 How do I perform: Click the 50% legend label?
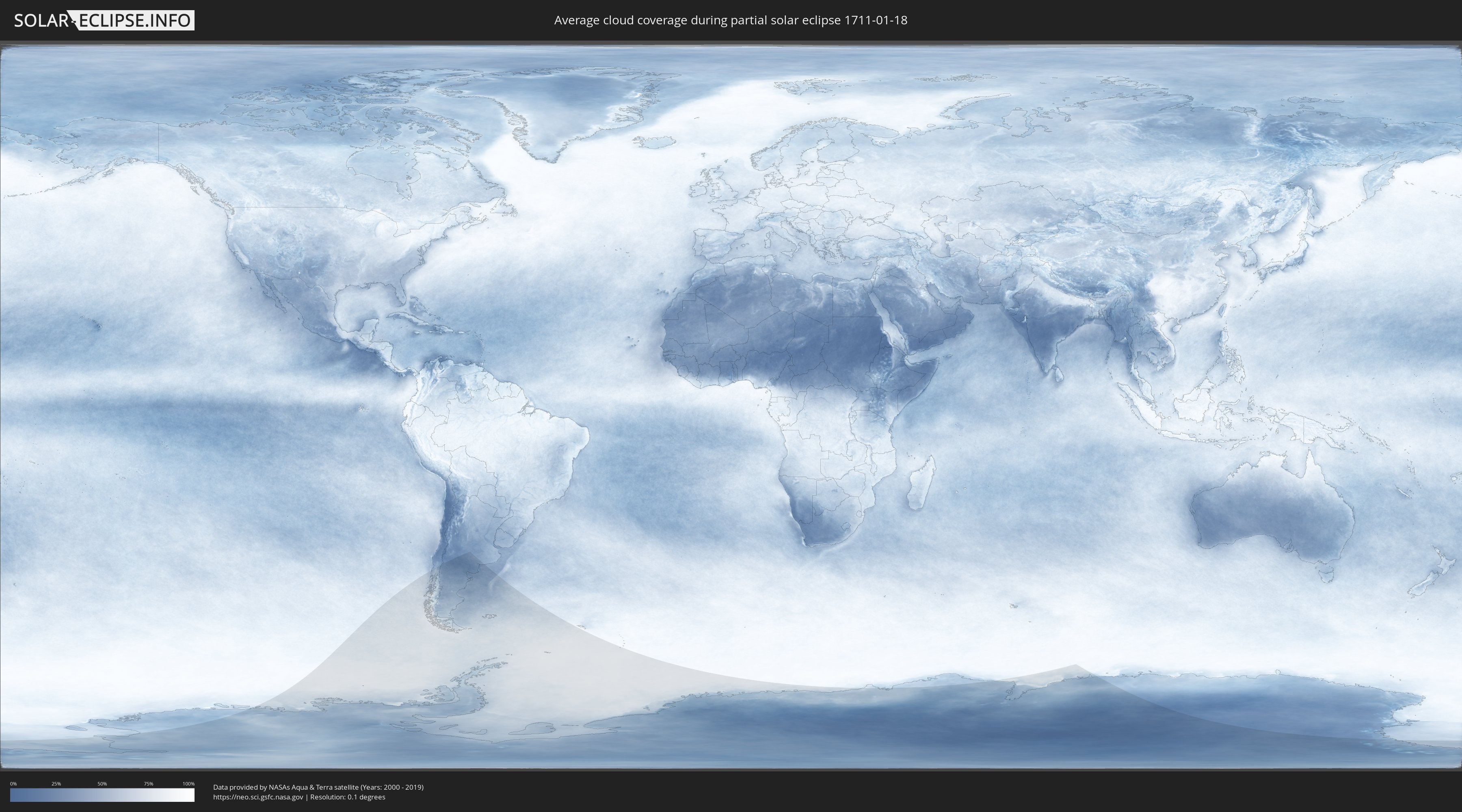pos(102,784)
